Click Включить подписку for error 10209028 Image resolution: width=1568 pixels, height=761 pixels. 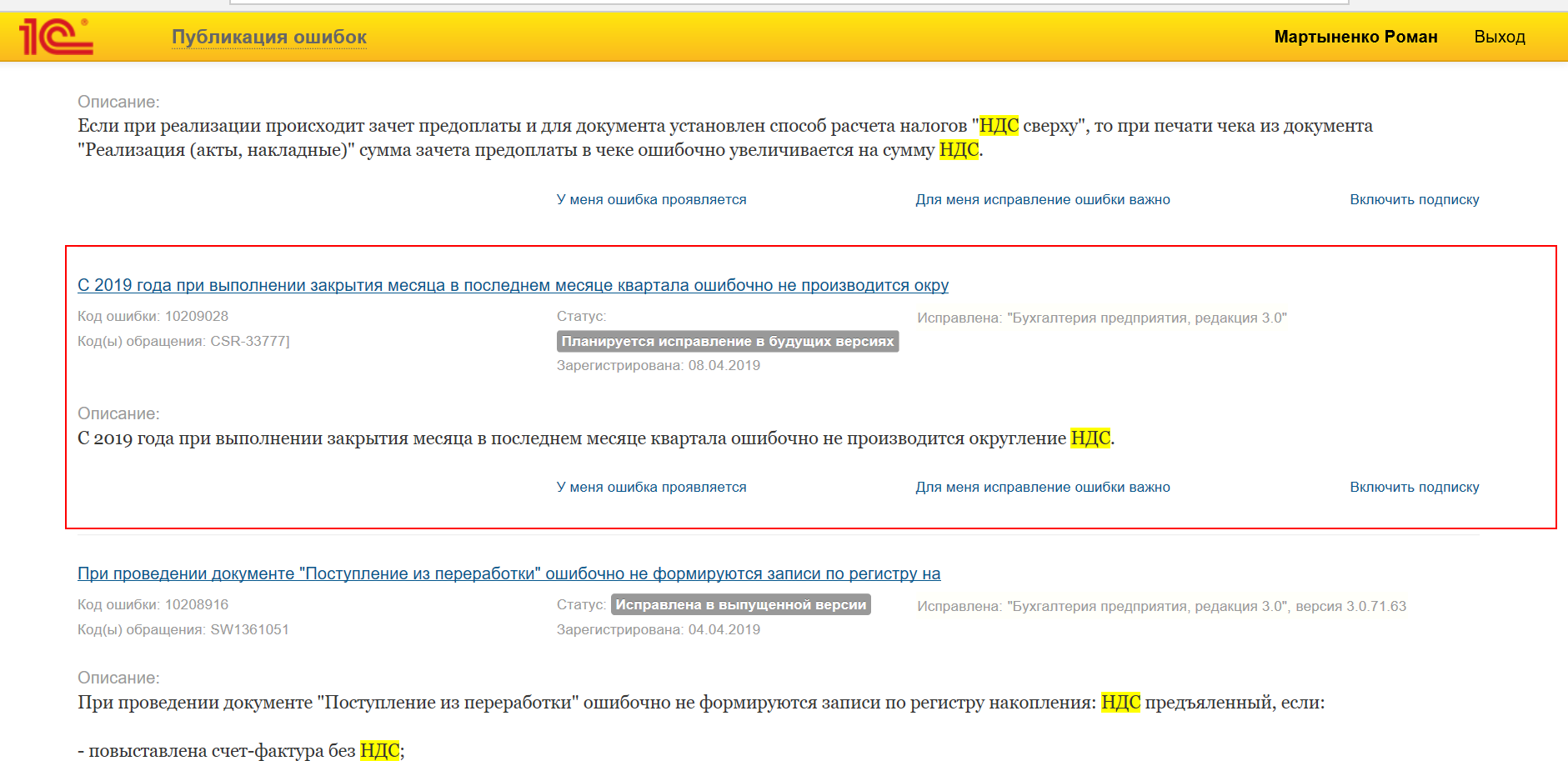(x=1415, y=488)
